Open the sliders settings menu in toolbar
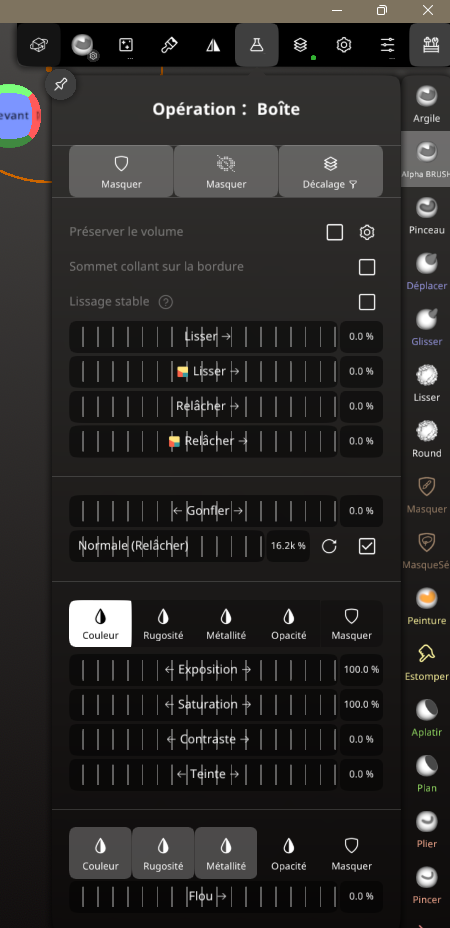 [388, 45]
